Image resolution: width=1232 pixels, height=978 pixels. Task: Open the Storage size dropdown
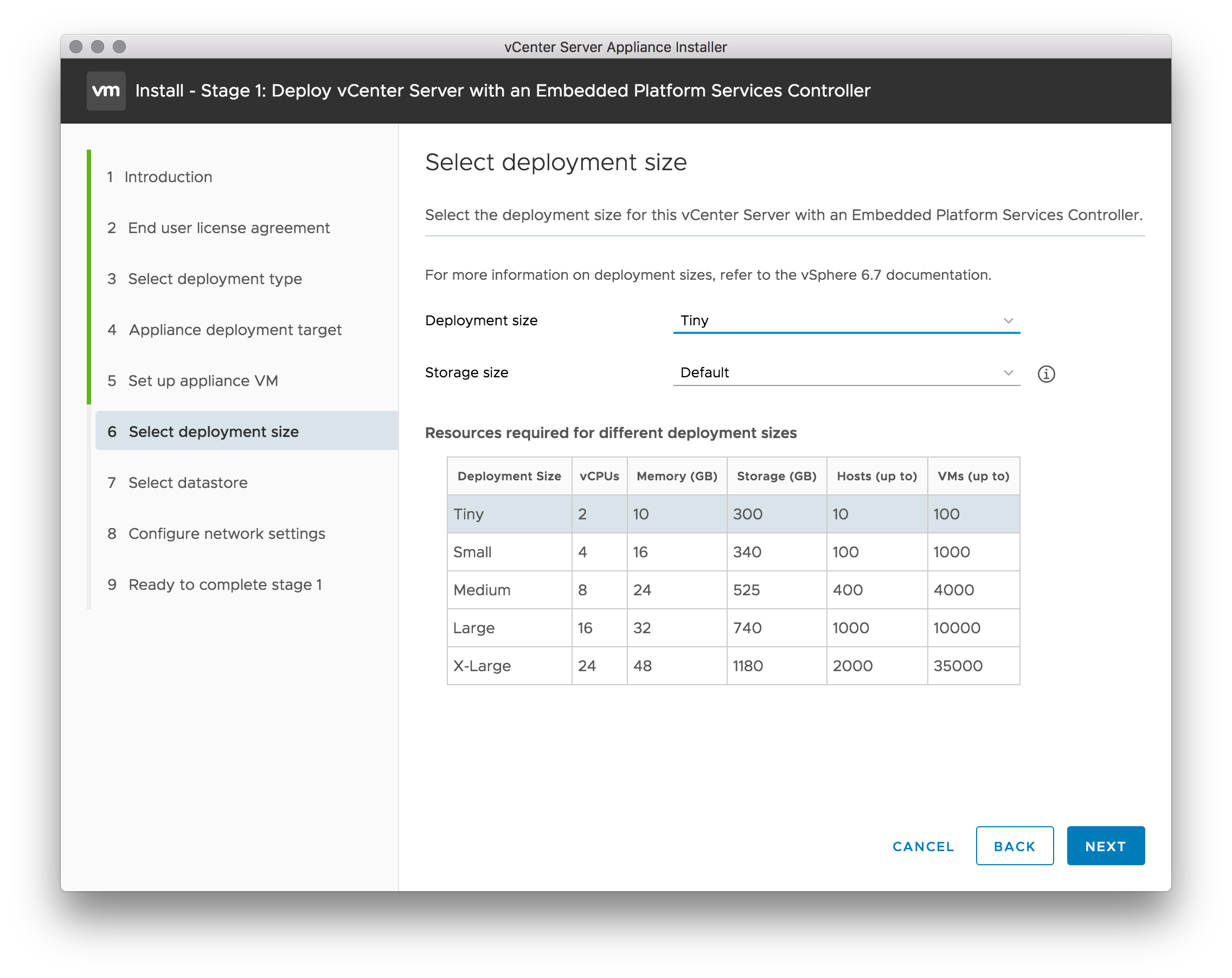(846, 372)
